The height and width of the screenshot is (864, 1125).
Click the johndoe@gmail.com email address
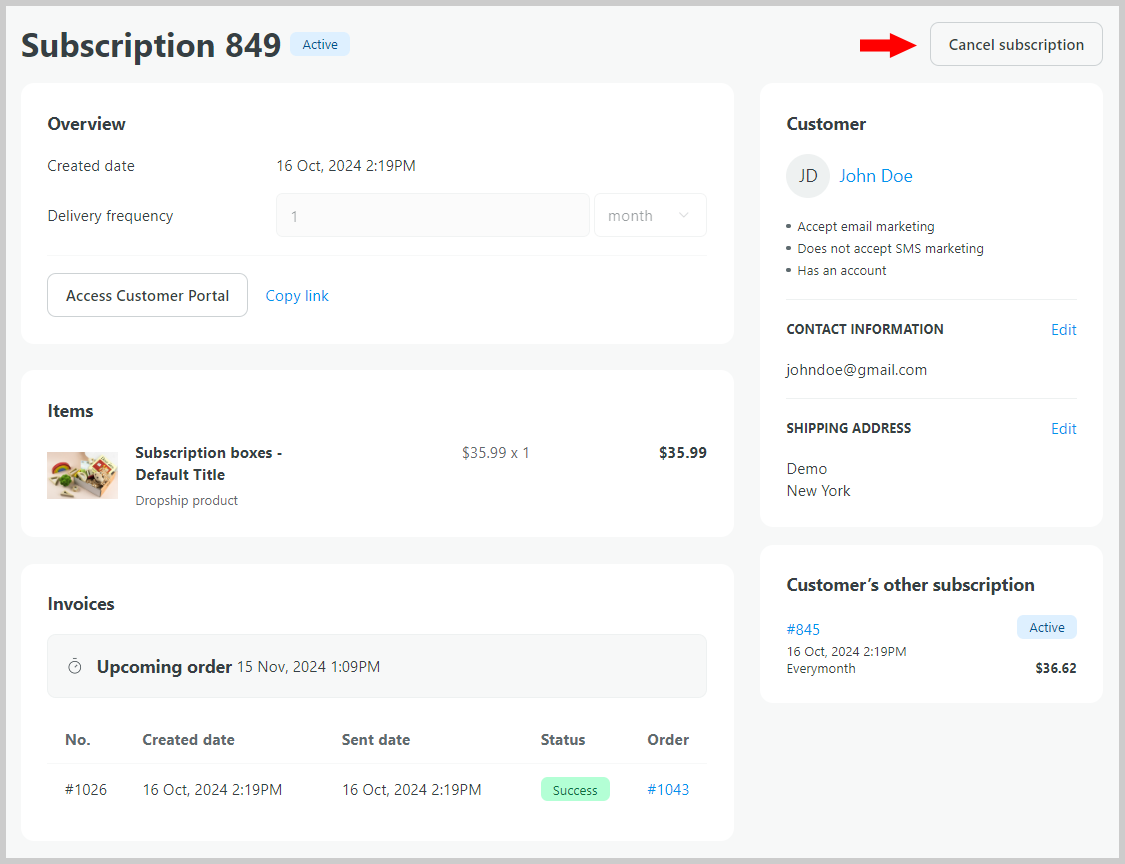856,370
